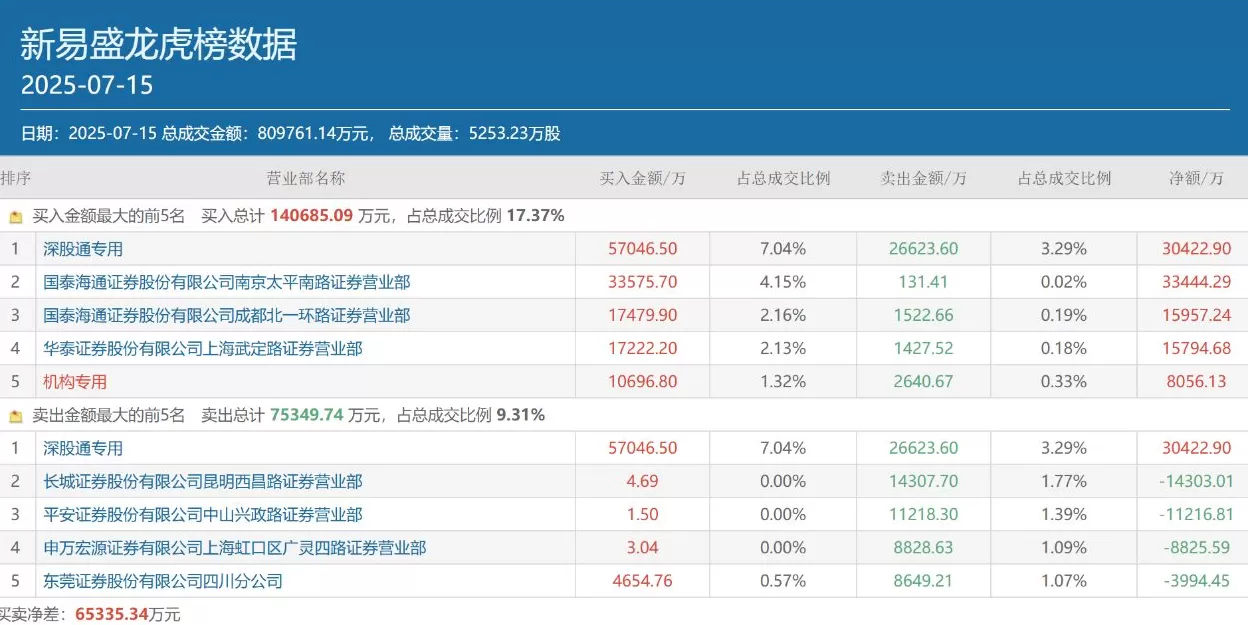Click the buy ratio 0.57%

783,580
